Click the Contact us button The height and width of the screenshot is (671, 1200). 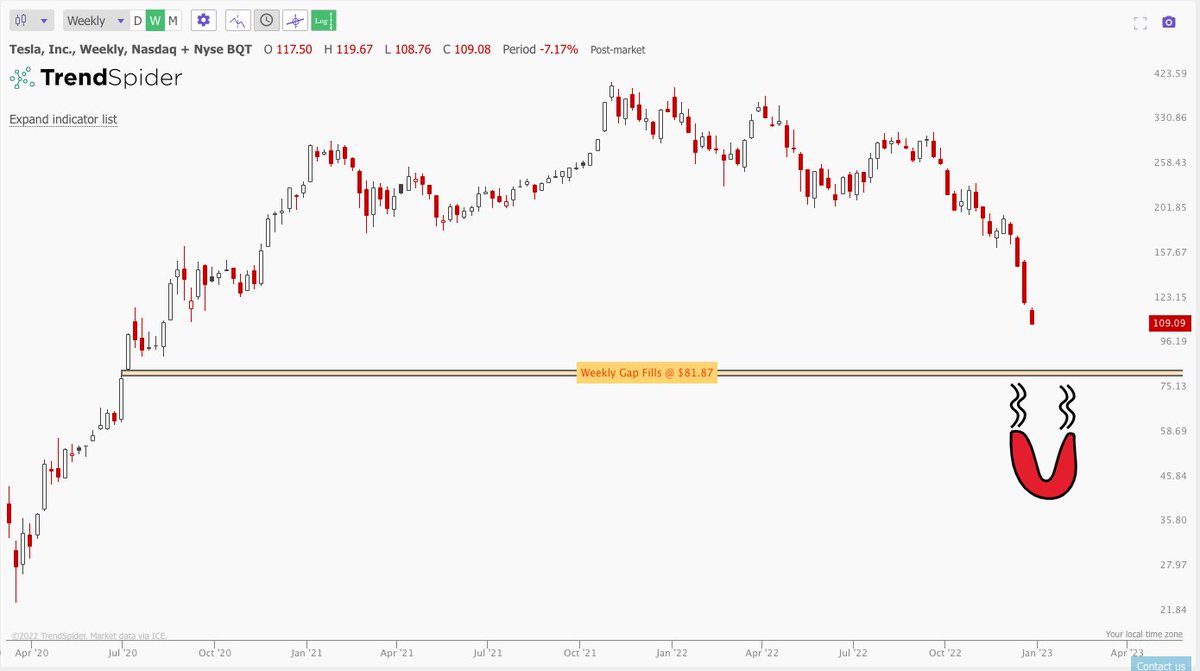[1161, 665]
